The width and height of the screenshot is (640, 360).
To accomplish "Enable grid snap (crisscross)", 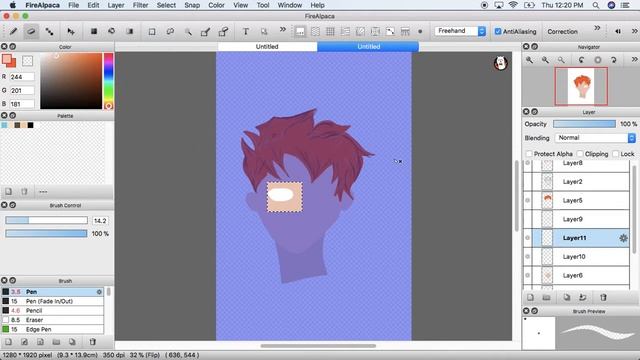I will pyautogui.click(x=330, y=31).
